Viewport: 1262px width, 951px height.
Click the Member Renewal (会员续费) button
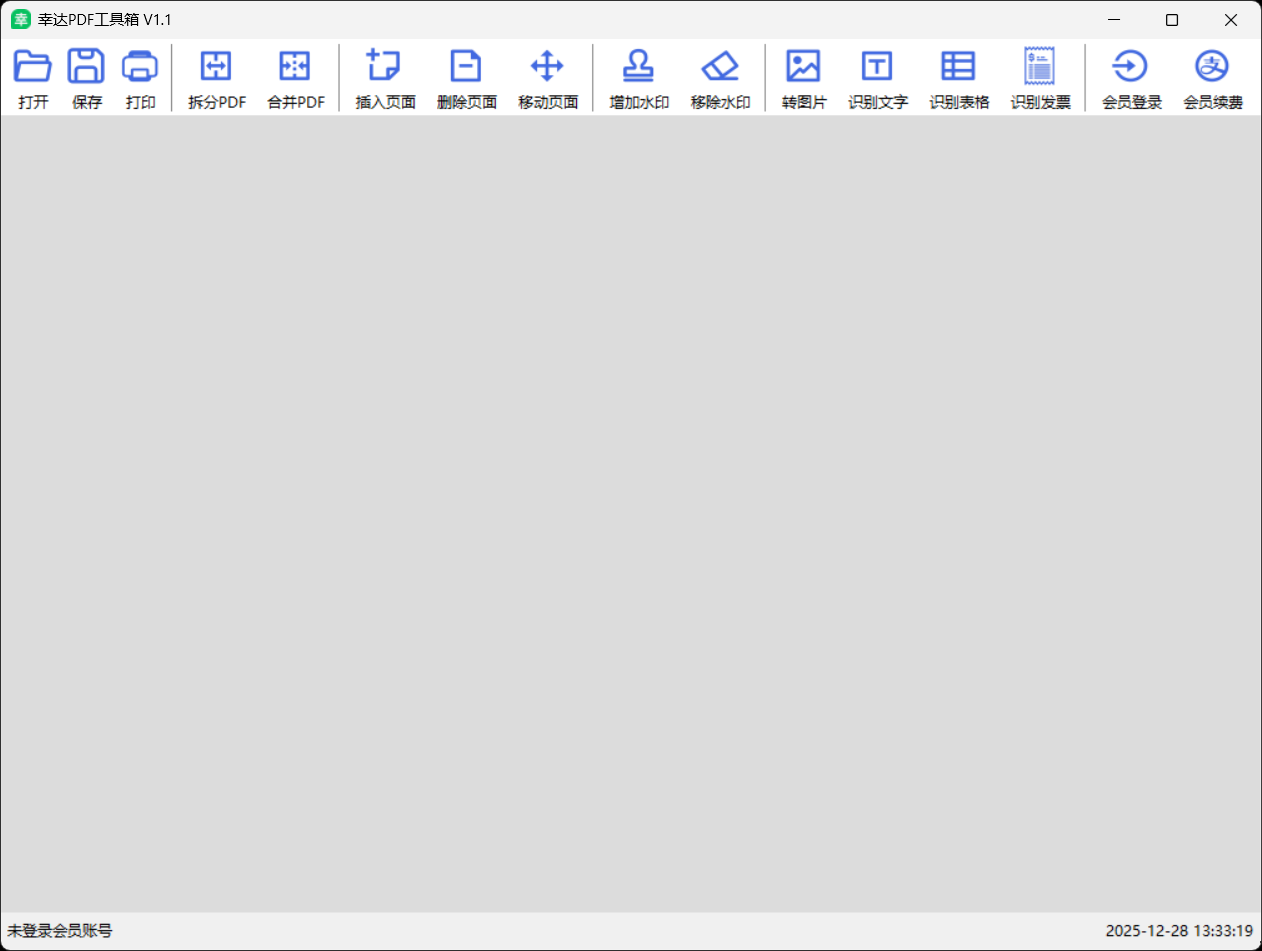pyautogui.click(x=1212, y=67)
